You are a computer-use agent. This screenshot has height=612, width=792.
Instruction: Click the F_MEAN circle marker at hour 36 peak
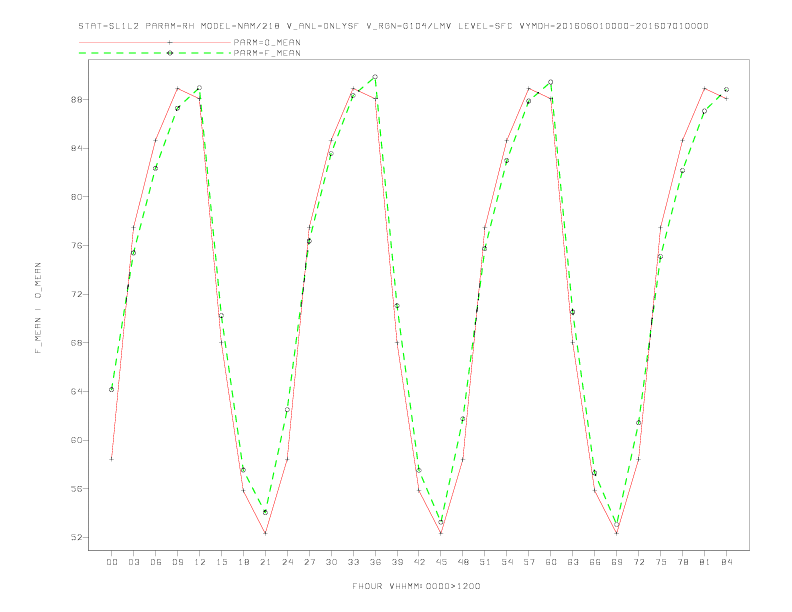click(x=375, y=77)
